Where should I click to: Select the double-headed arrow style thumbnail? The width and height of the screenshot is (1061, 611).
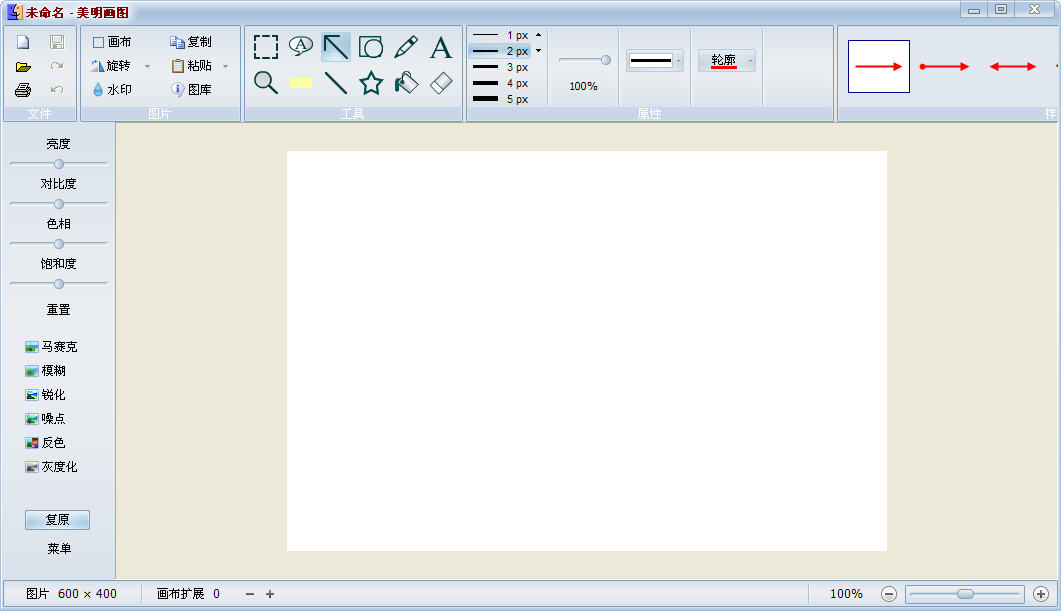[x=1013, y=67]
